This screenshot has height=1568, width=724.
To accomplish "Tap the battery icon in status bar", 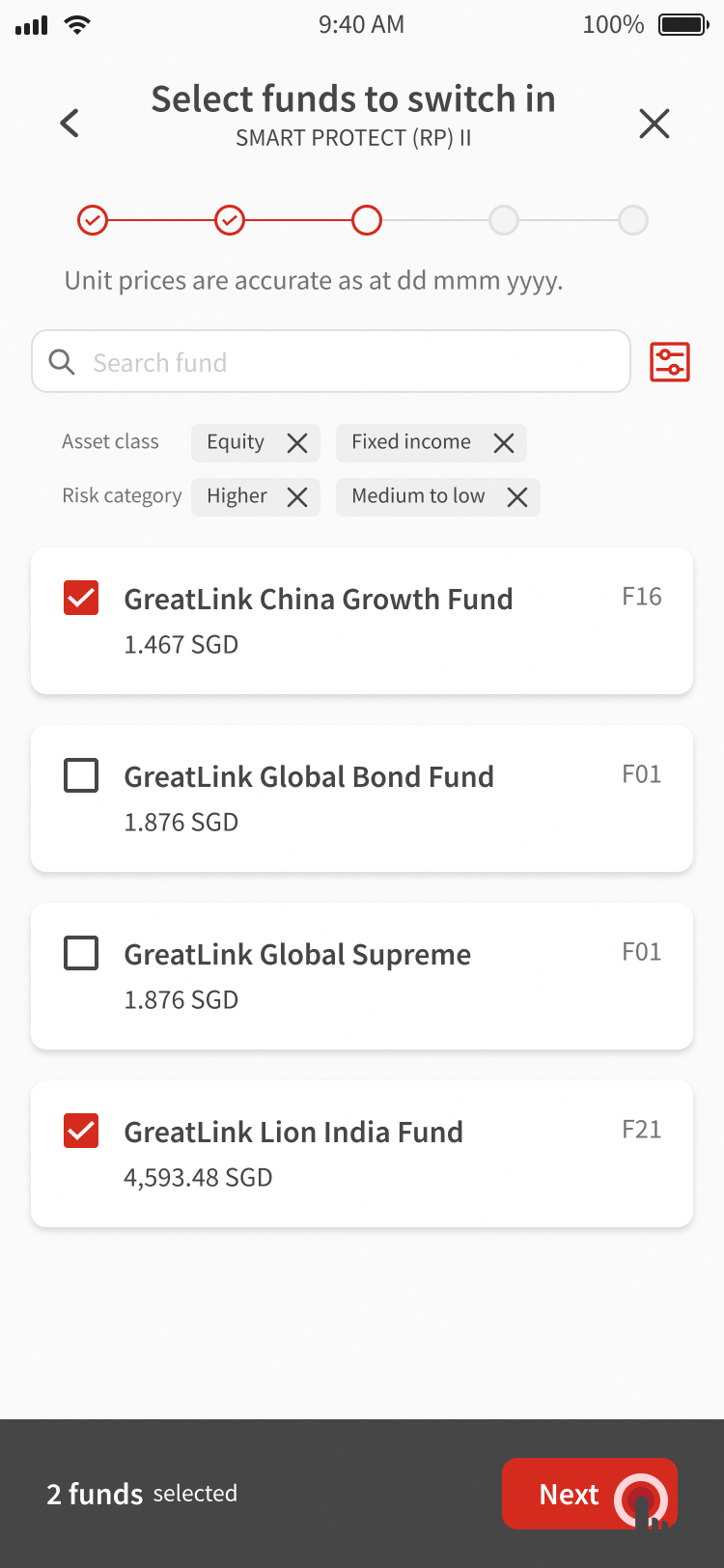I will pos(683,25).
